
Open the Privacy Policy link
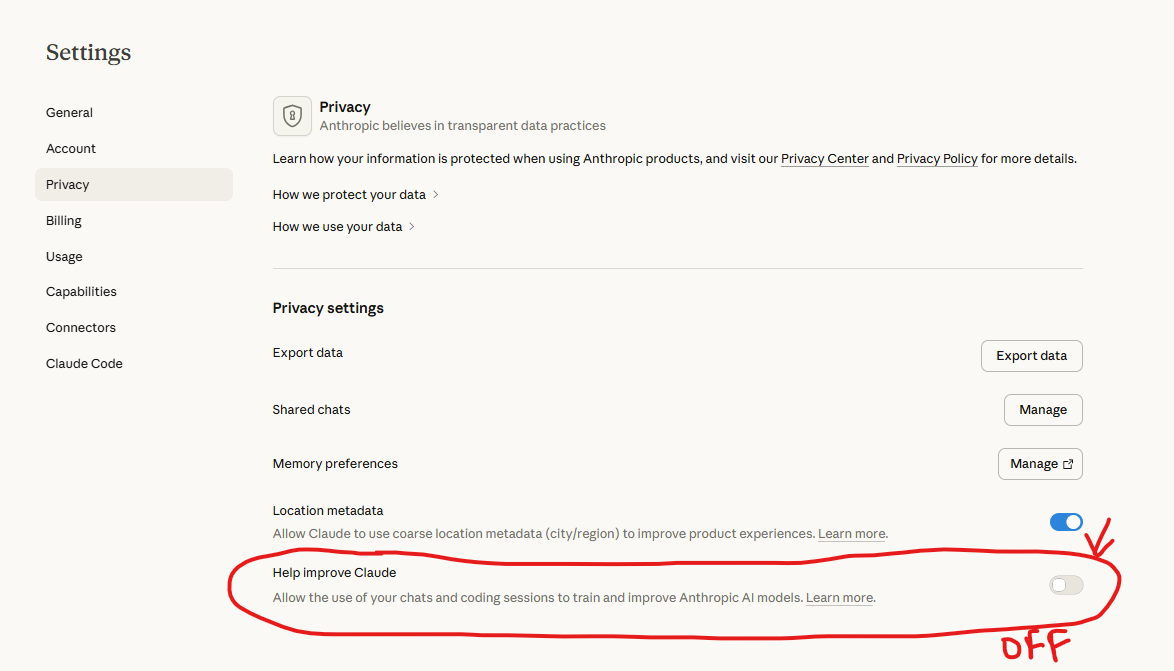coord(937,158)
